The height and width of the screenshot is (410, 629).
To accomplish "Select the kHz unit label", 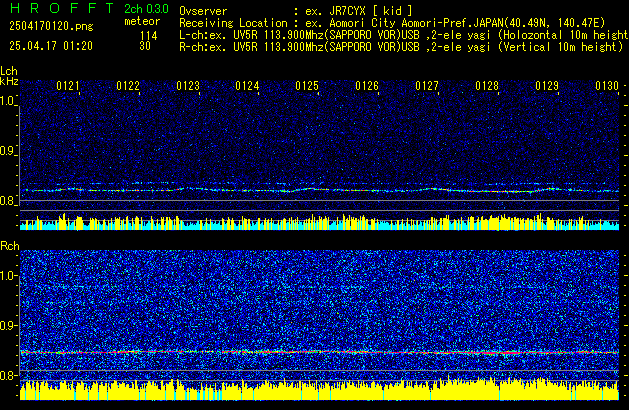I will coord(9,81).
